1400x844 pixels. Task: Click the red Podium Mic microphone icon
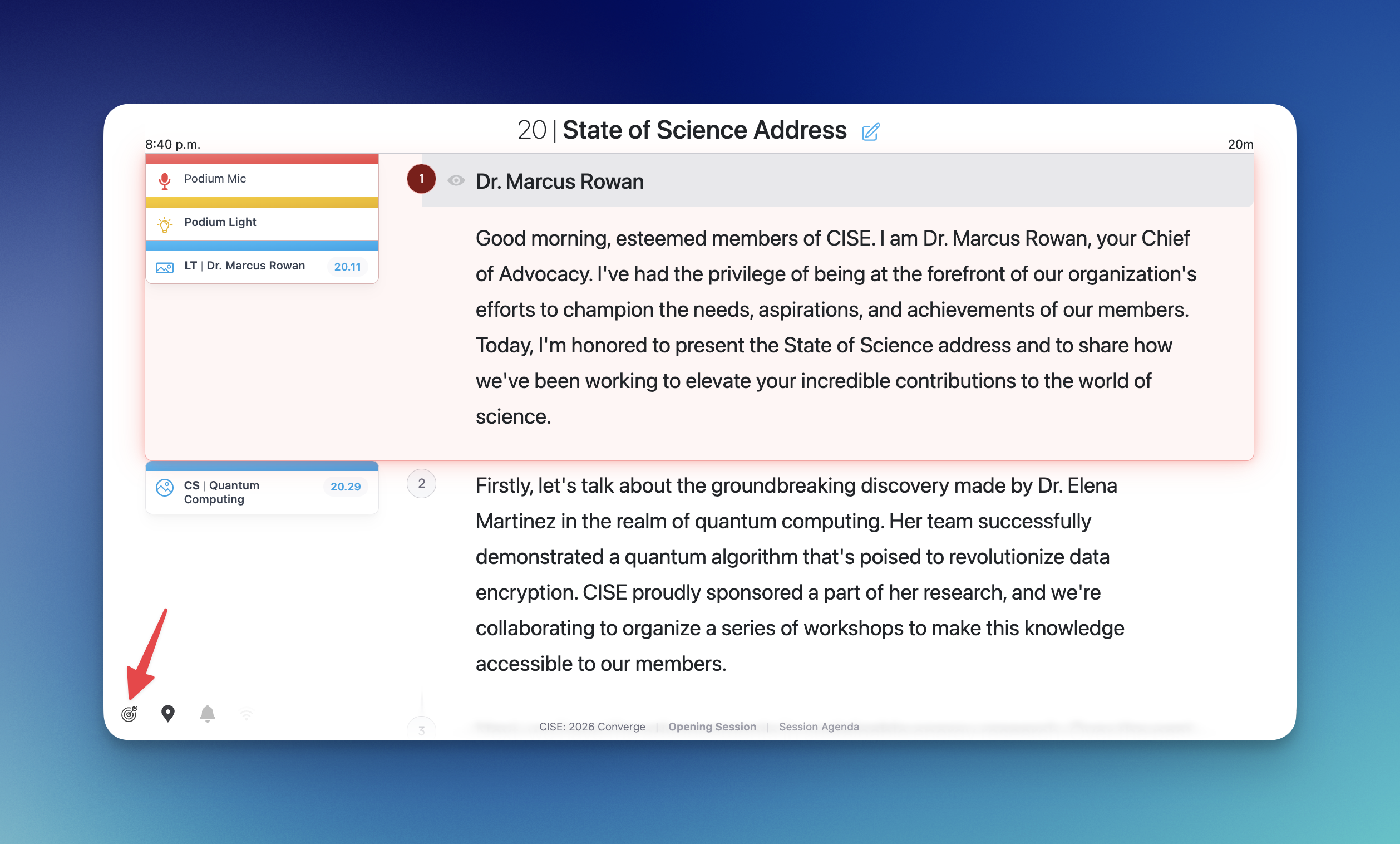(165, 181)
